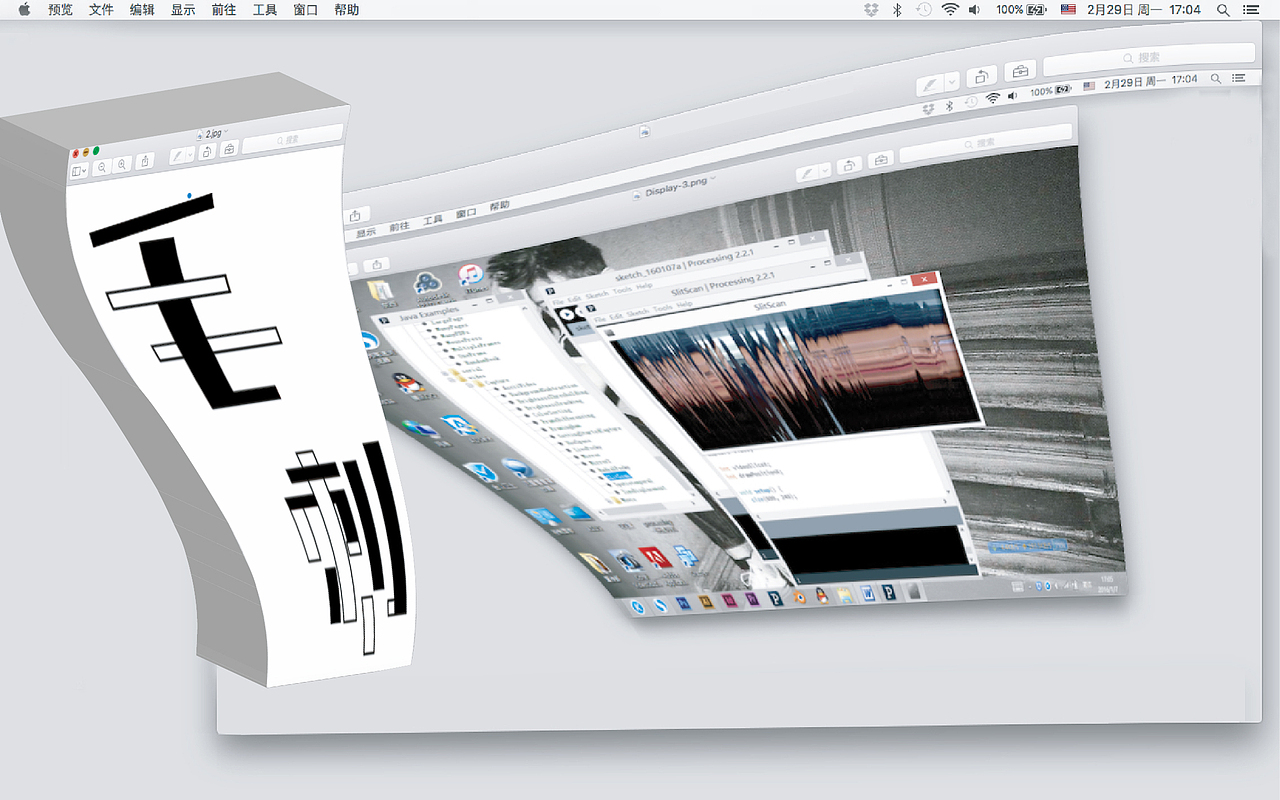The width and height of the screenshot is (1280, 800).
Task: Open the 预览 menu in top bar
Action: [61, 10]
